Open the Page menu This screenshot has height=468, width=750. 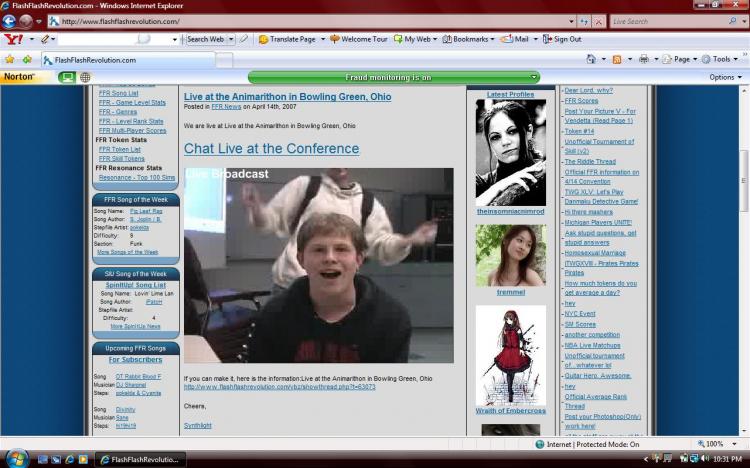(680, 59)
